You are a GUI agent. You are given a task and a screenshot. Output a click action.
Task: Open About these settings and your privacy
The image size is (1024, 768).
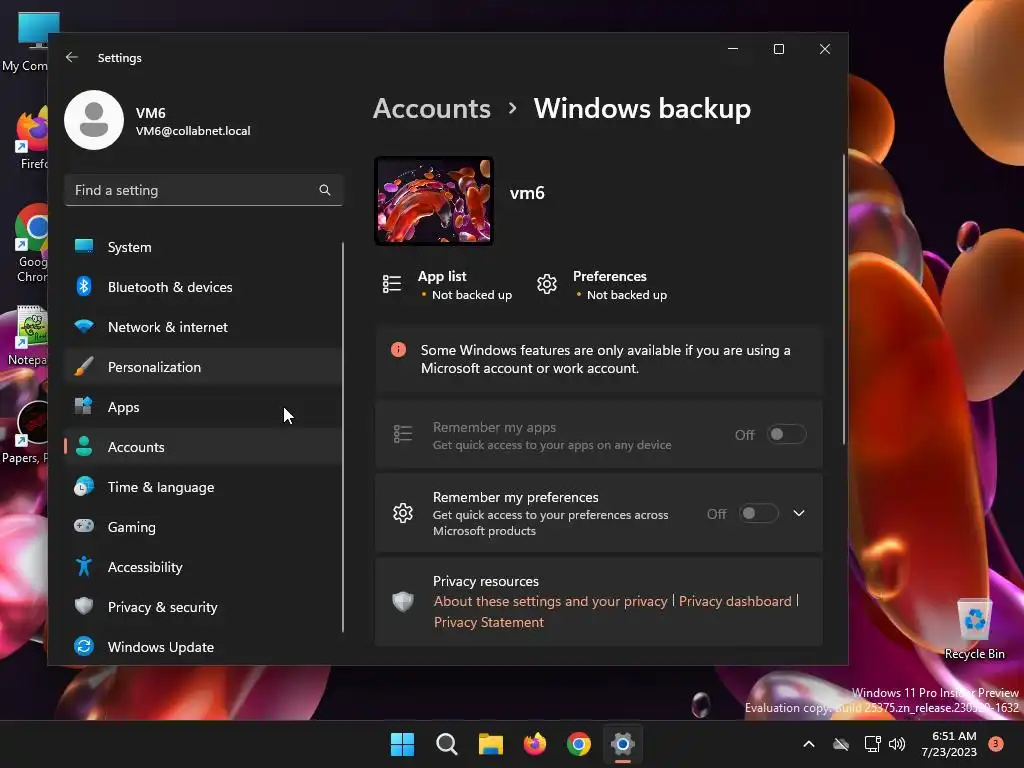point(551,601)
